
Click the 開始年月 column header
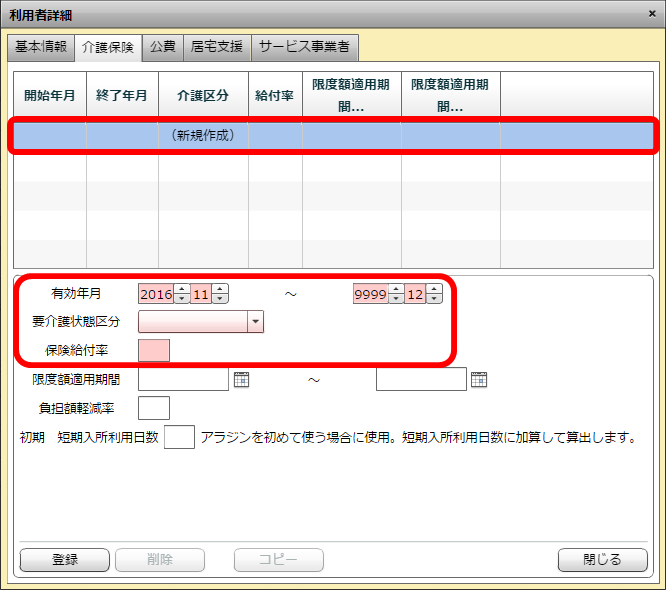(x=50, y=96)
